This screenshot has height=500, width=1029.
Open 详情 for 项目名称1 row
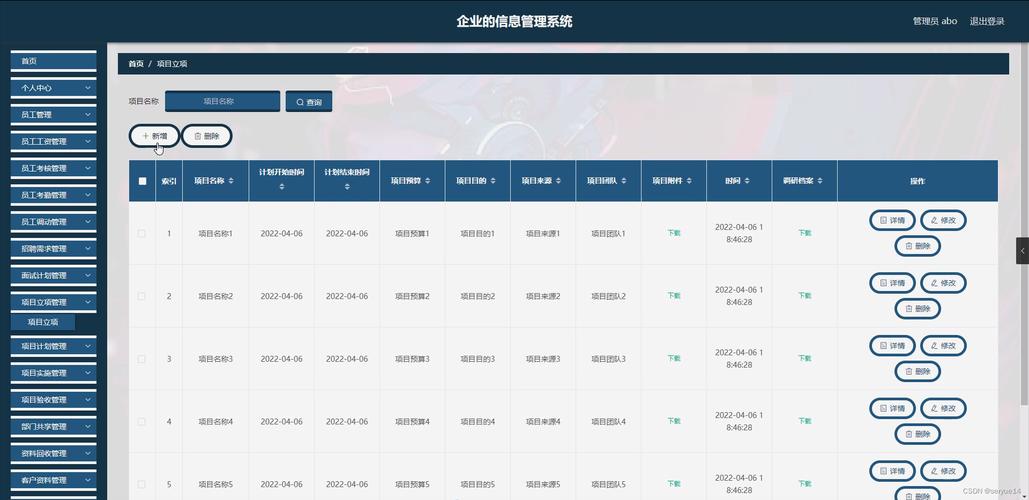tap(892, 220)
